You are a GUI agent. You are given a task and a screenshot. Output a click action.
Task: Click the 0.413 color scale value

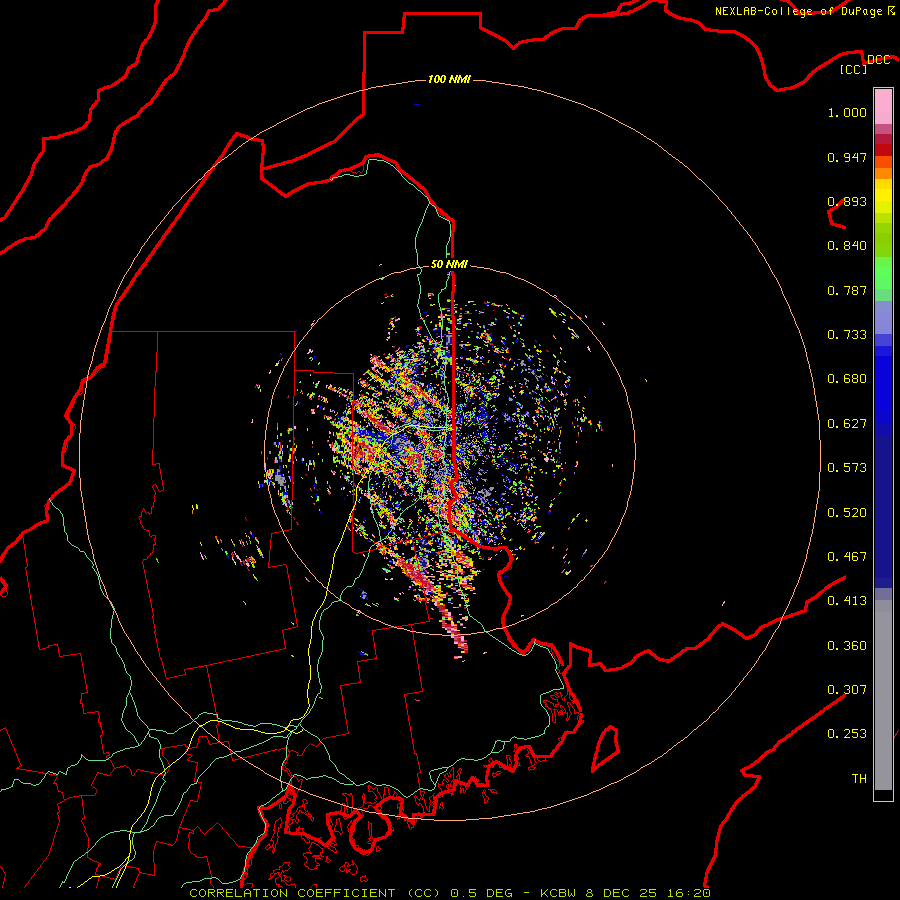pos(847,601)
